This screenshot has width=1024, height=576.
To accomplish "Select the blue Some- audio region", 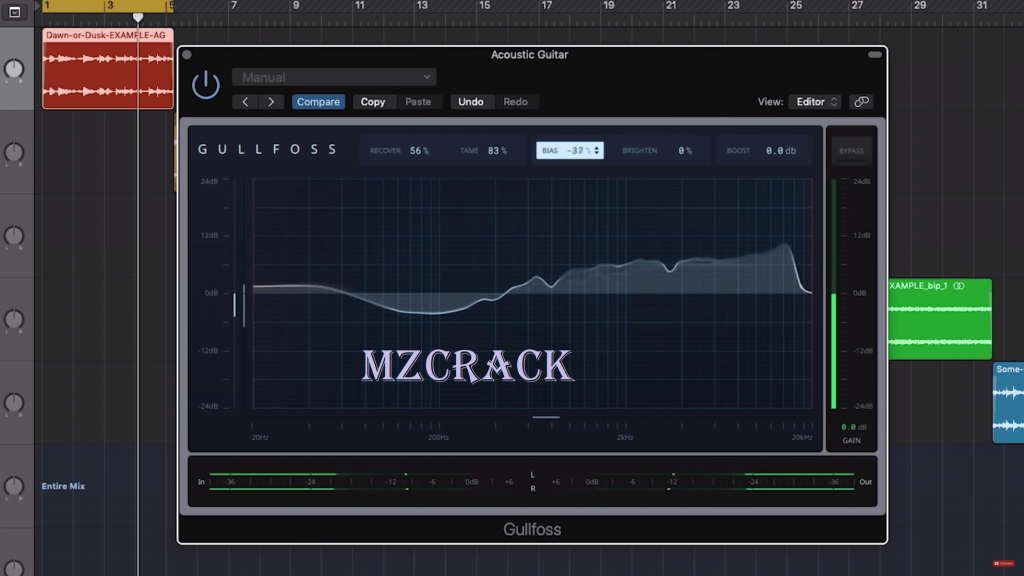I will (x=1008, y=403).
